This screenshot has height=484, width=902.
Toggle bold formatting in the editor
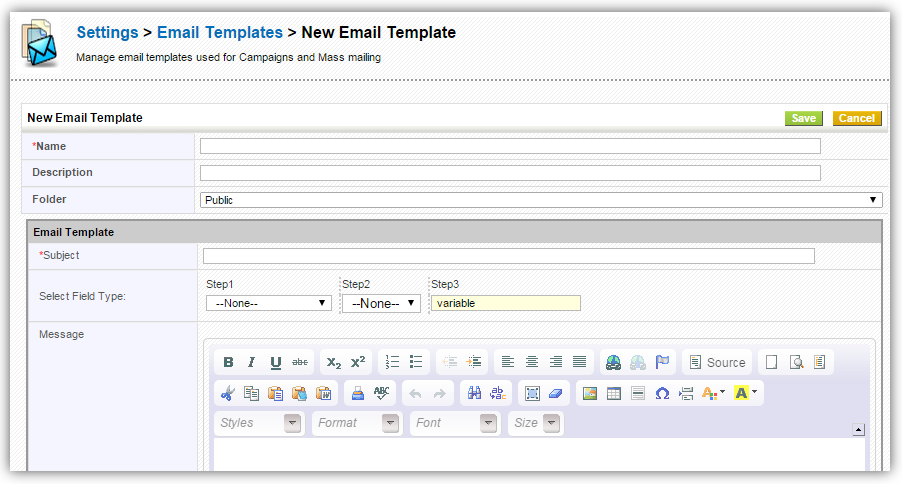228,362
